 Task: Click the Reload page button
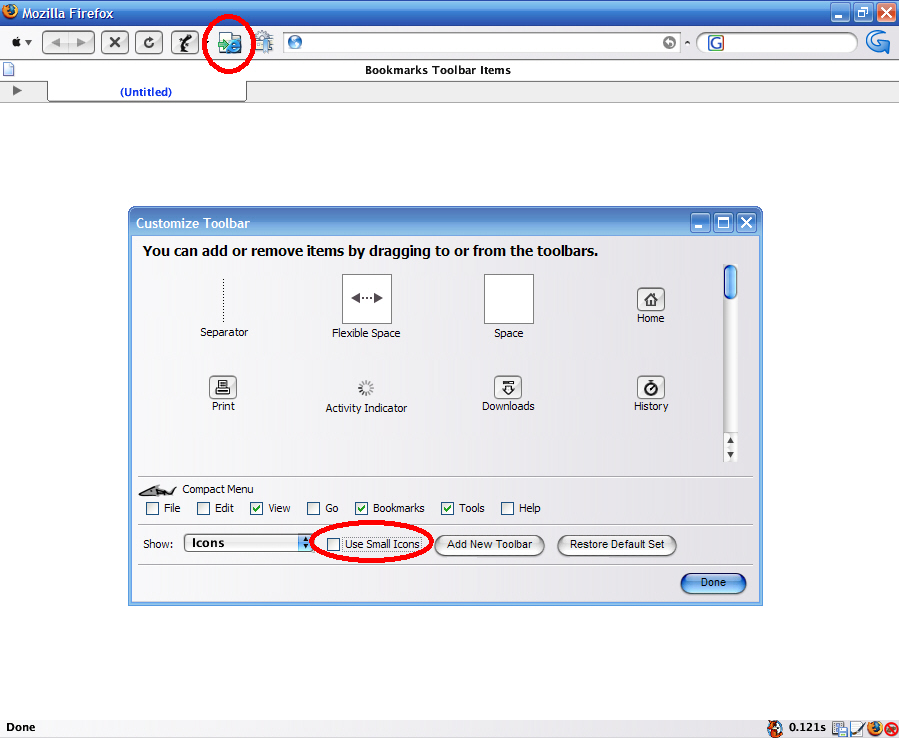pyautogui.click(x=149, y=42)
